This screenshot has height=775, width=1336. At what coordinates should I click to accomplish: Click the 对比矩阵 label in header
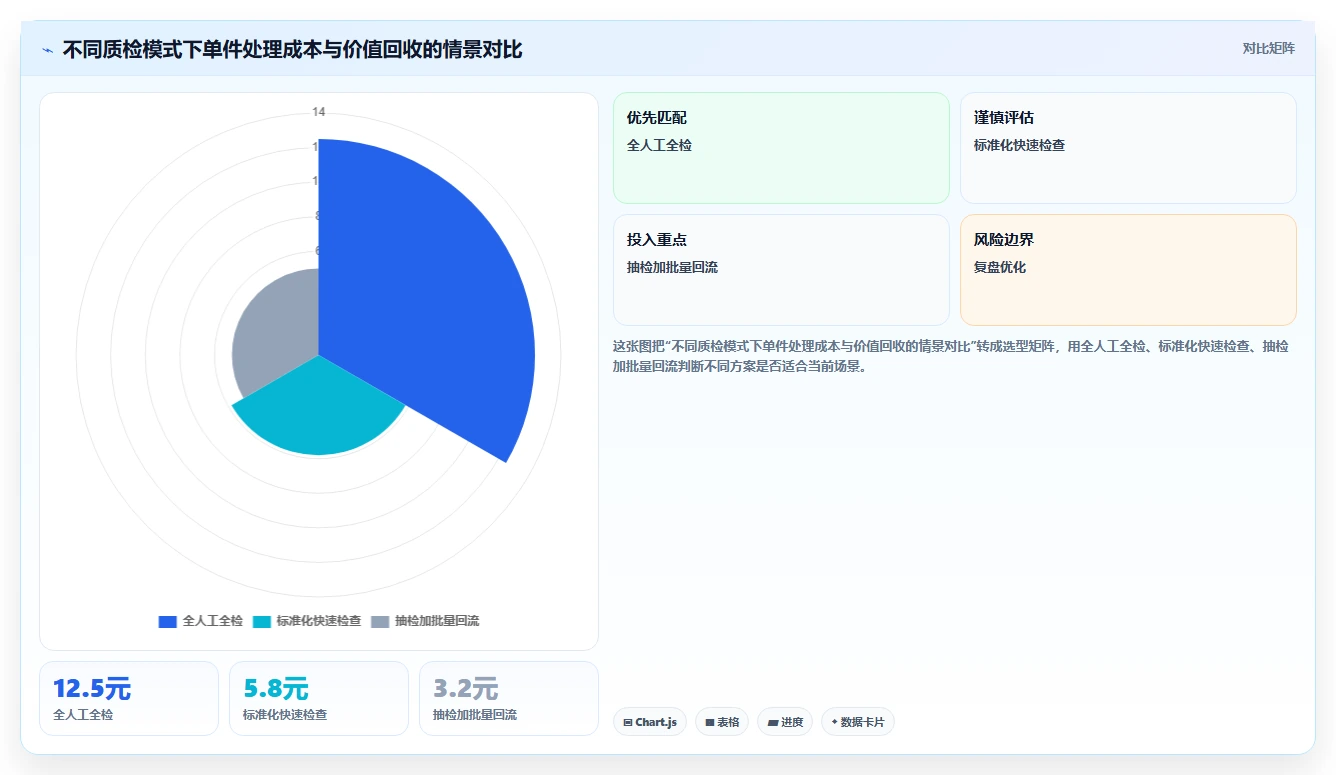coord(1268,49)
